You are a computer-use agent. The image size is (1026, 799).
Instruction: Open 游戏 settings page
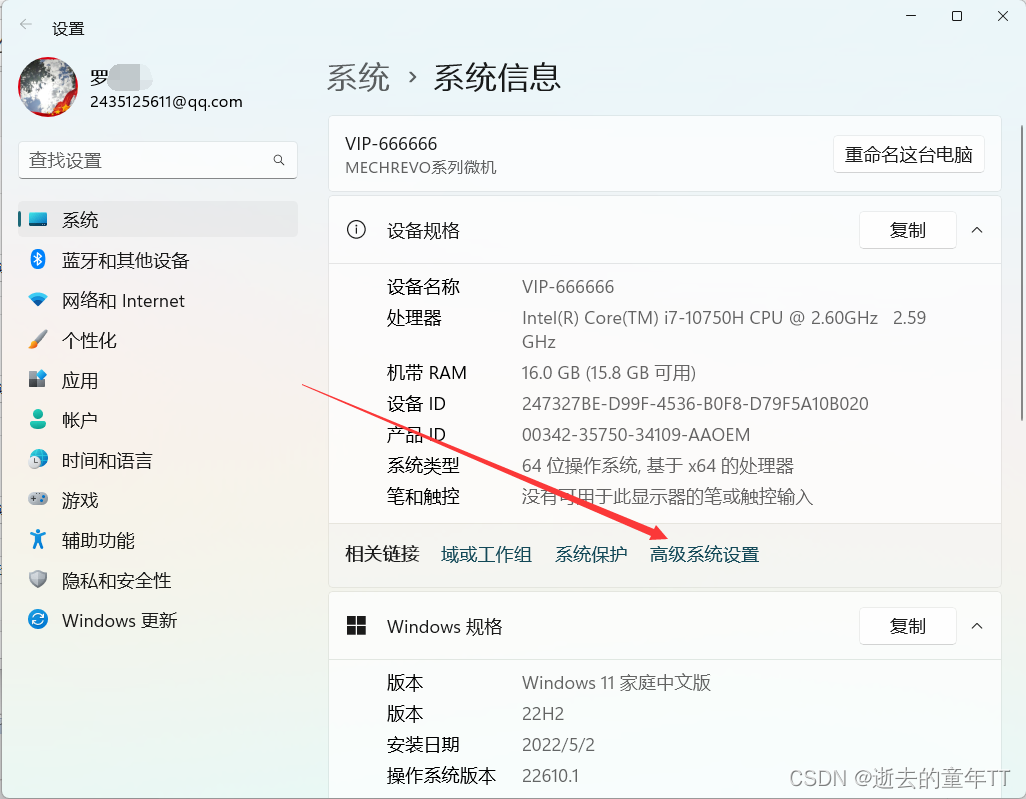(158, 499)
